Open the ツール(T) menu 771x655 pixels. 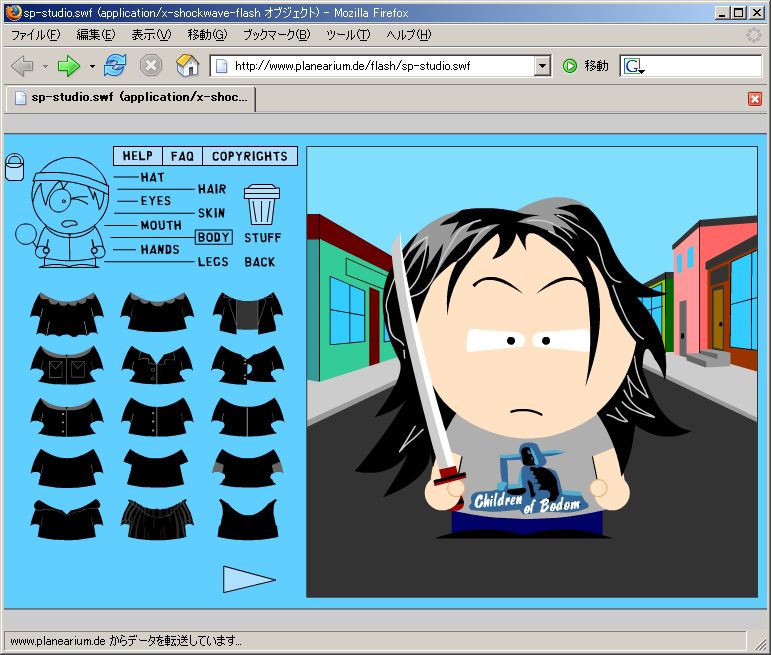(x=348, y=35)
